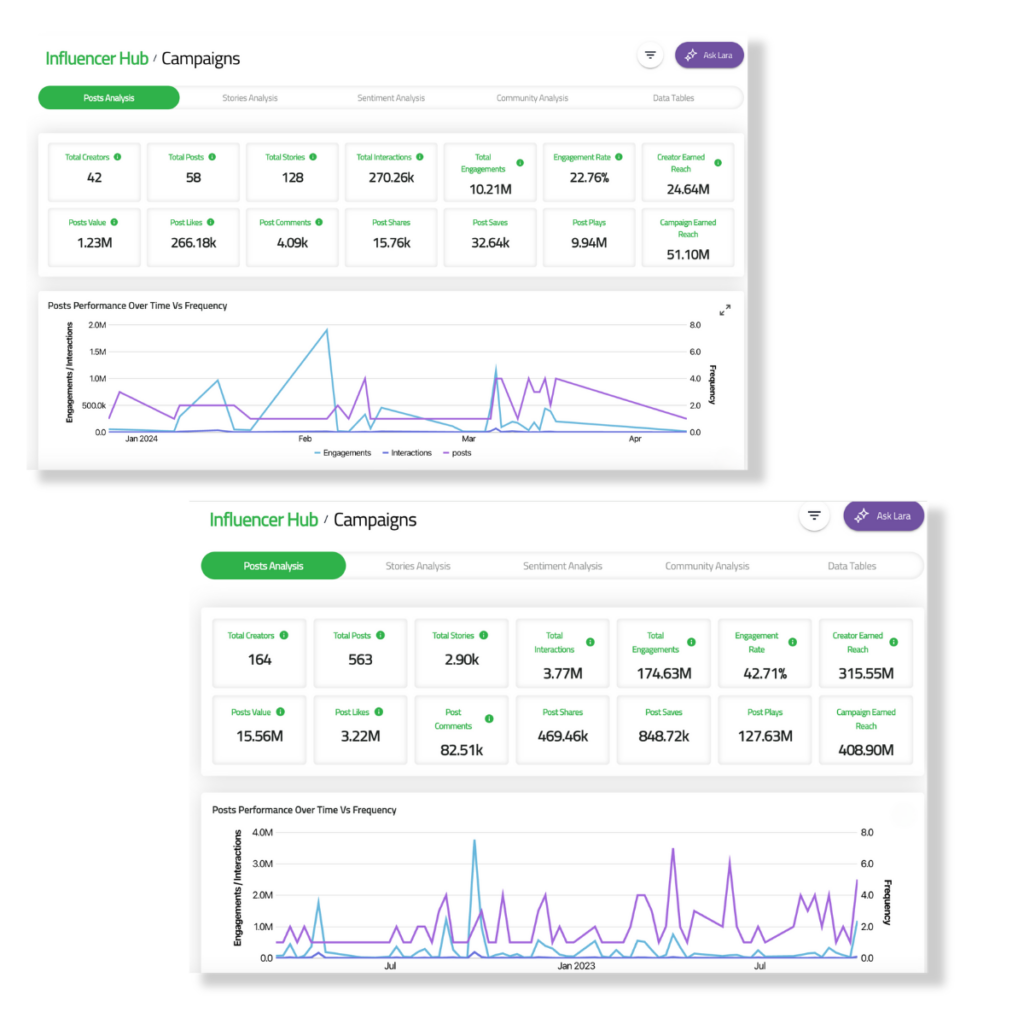The width and height of the screenshot is (1024, 1024).
Task: Click the filter icon in the 164-creators dashboard header
Action: point(815,516)
